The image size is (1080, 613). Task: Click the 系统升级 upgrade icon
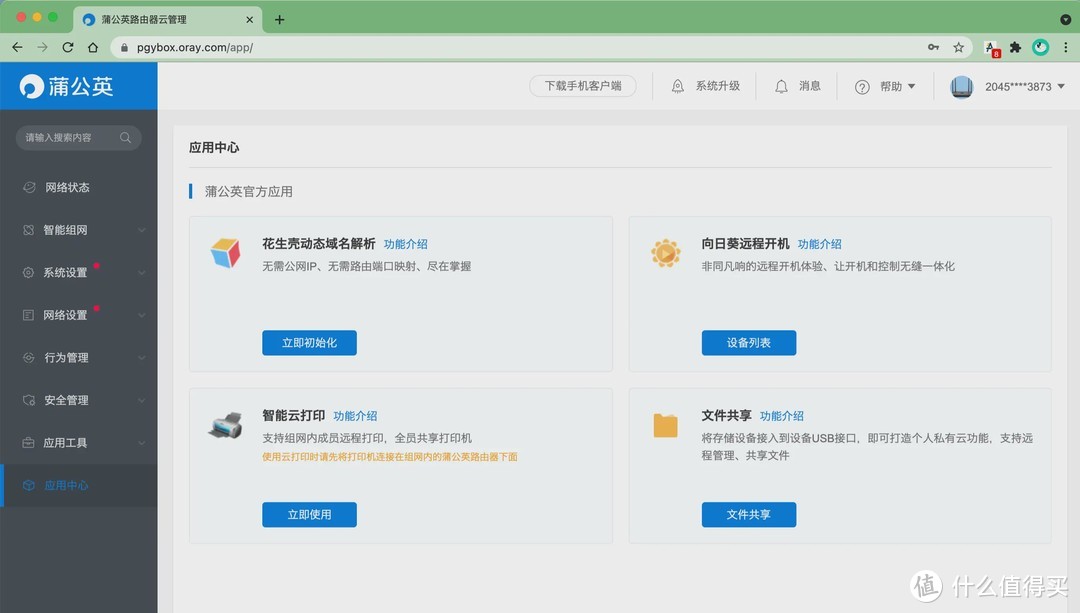676,86
